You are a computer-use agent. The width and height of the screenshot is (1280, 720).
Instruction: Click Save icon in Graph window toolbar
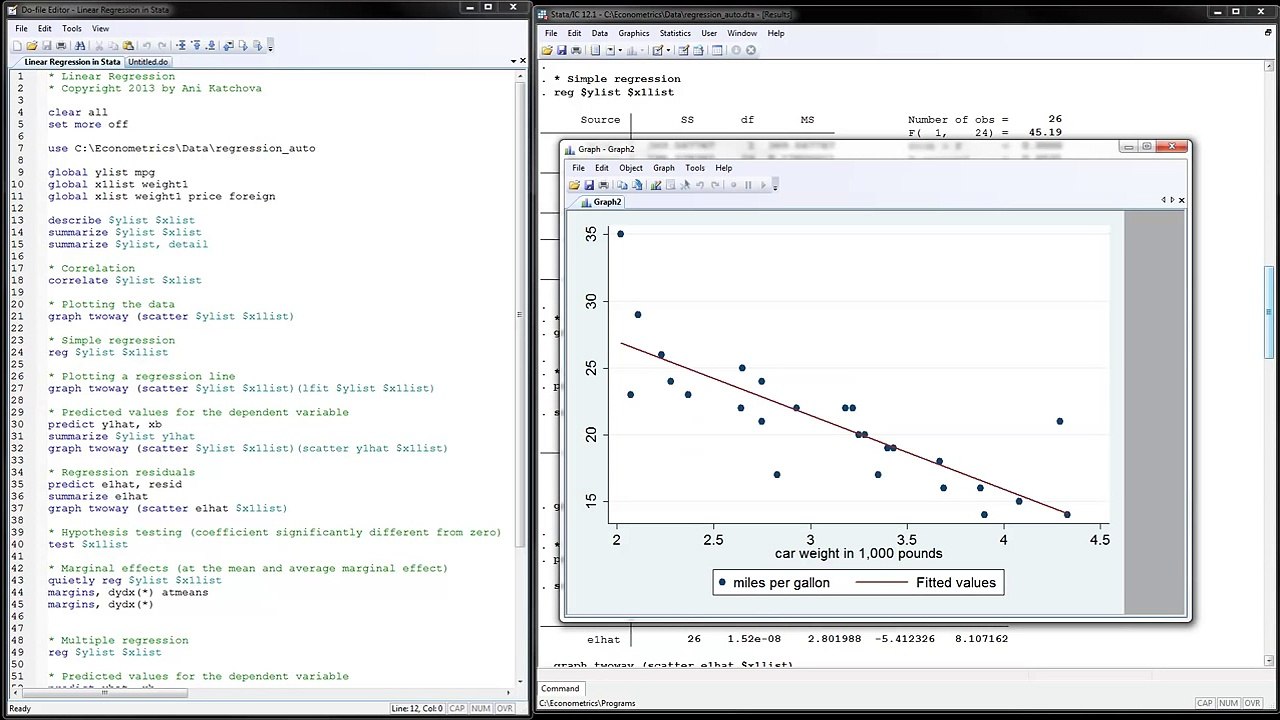(x=589, y=185)
